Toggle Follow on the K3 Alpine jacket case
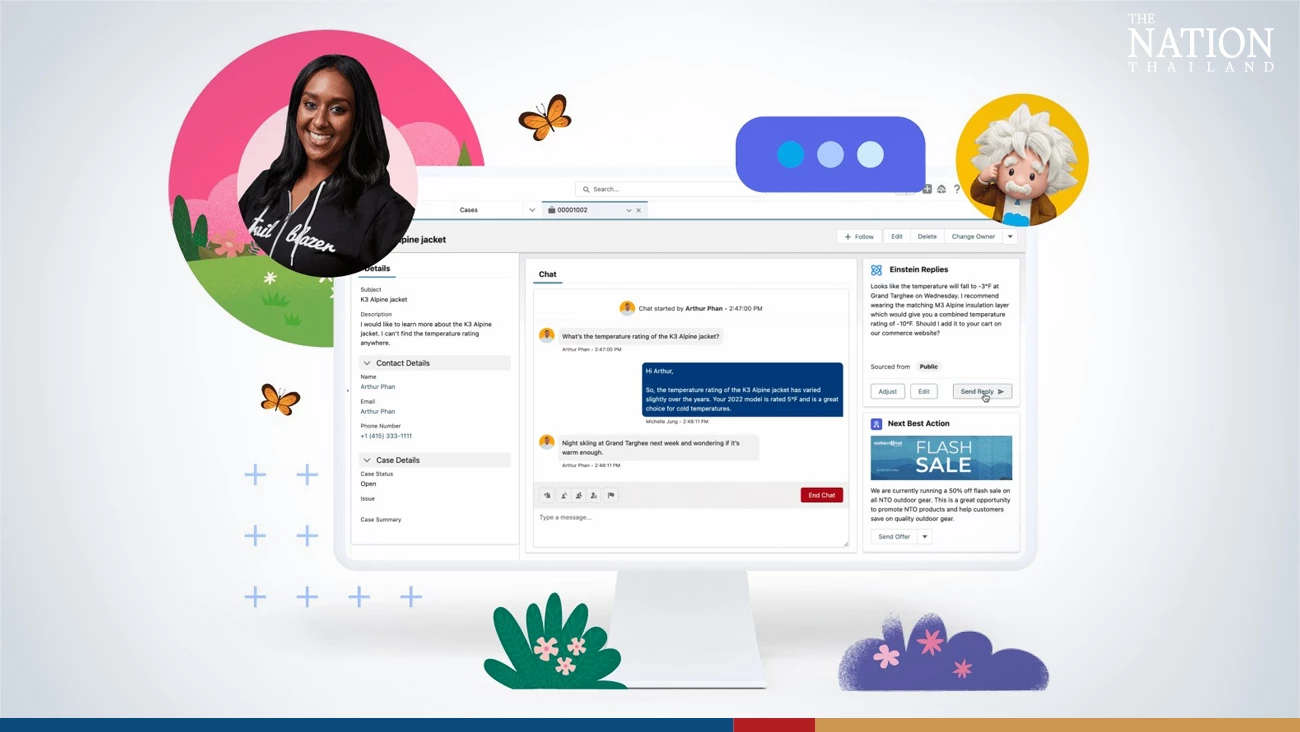 click(x=858, y=236)
